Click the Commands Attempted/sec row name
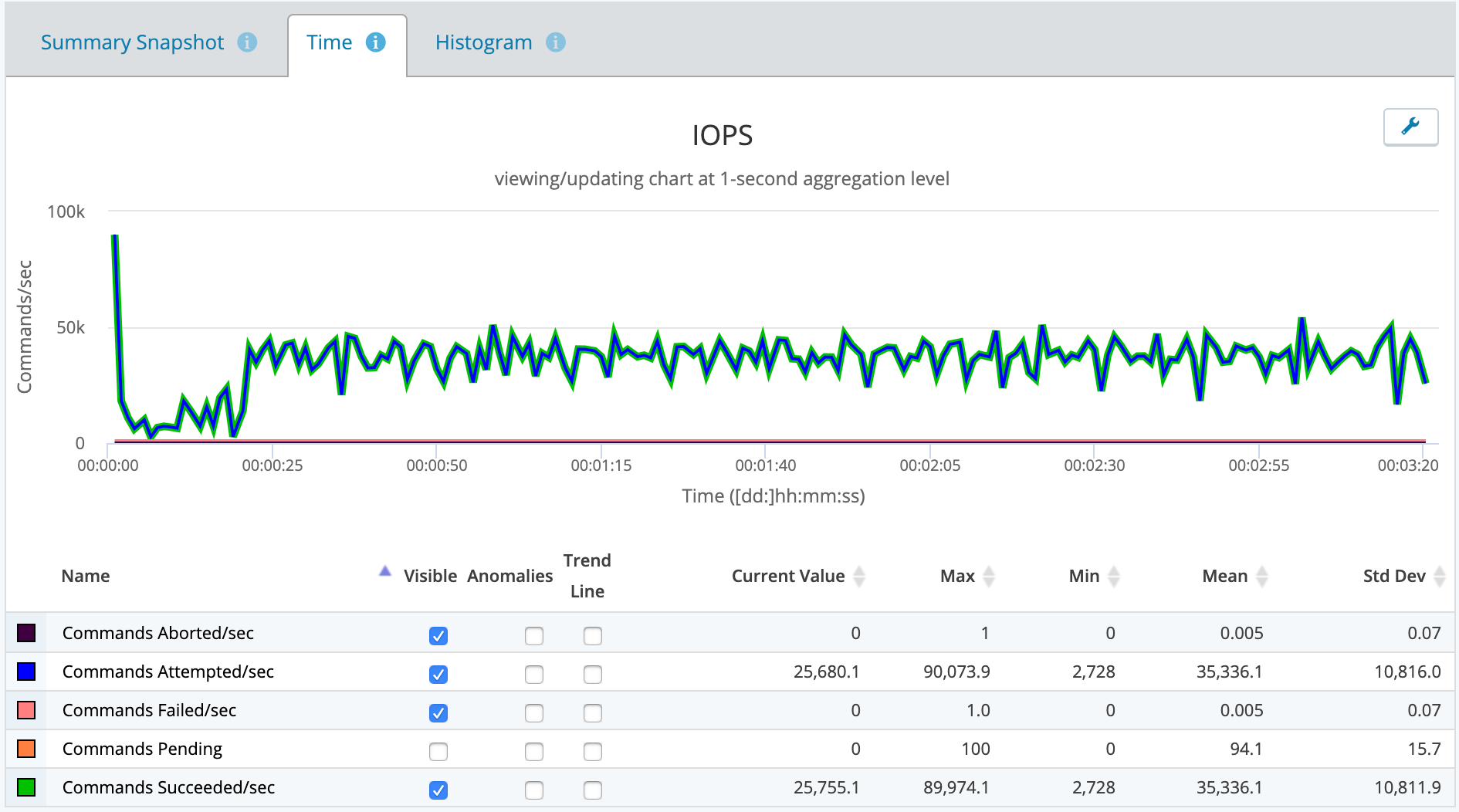 point(168,672)
